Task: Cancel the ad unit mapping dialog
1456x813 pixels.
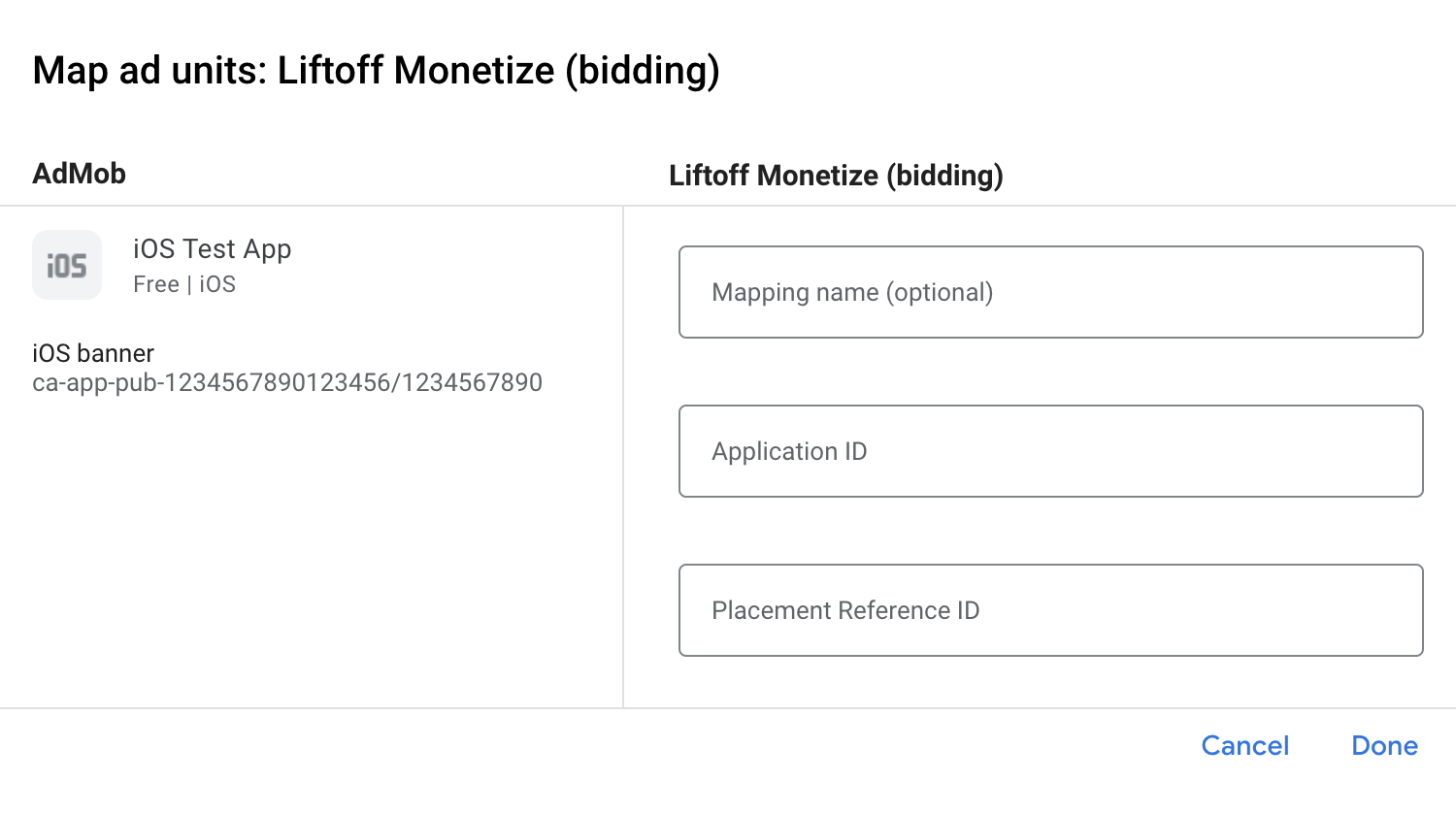Action: click(x=1244, y=745)
